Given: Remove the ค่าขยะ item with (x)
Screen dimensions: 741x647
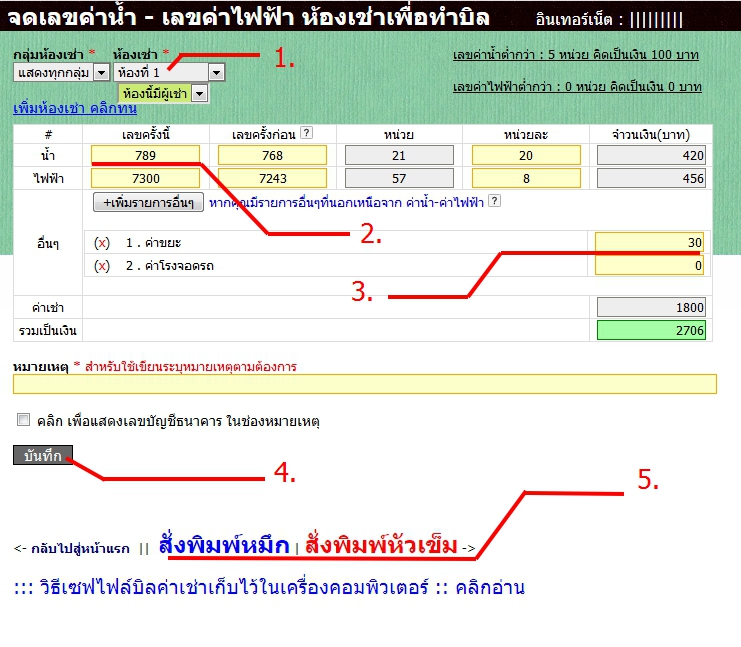Looking at the screenshot, I should (x=101, y=243).
